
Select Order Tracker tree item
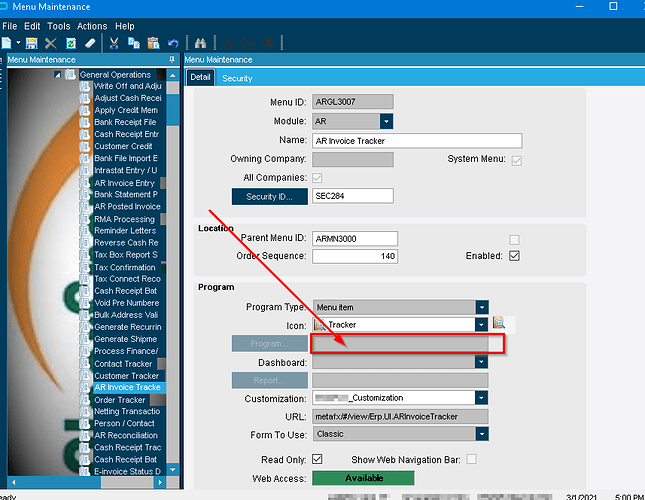(120, 400)
